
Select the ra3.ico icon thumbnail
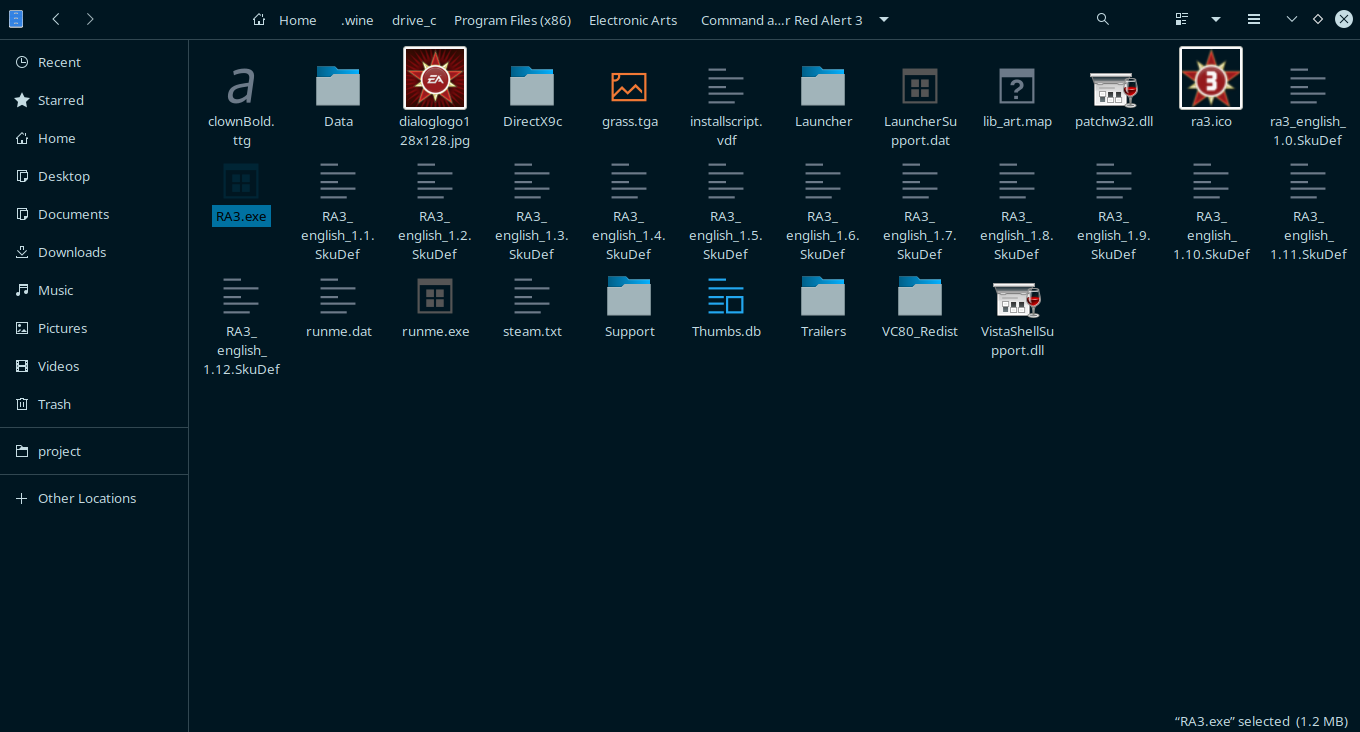[x=1211, y=78]
